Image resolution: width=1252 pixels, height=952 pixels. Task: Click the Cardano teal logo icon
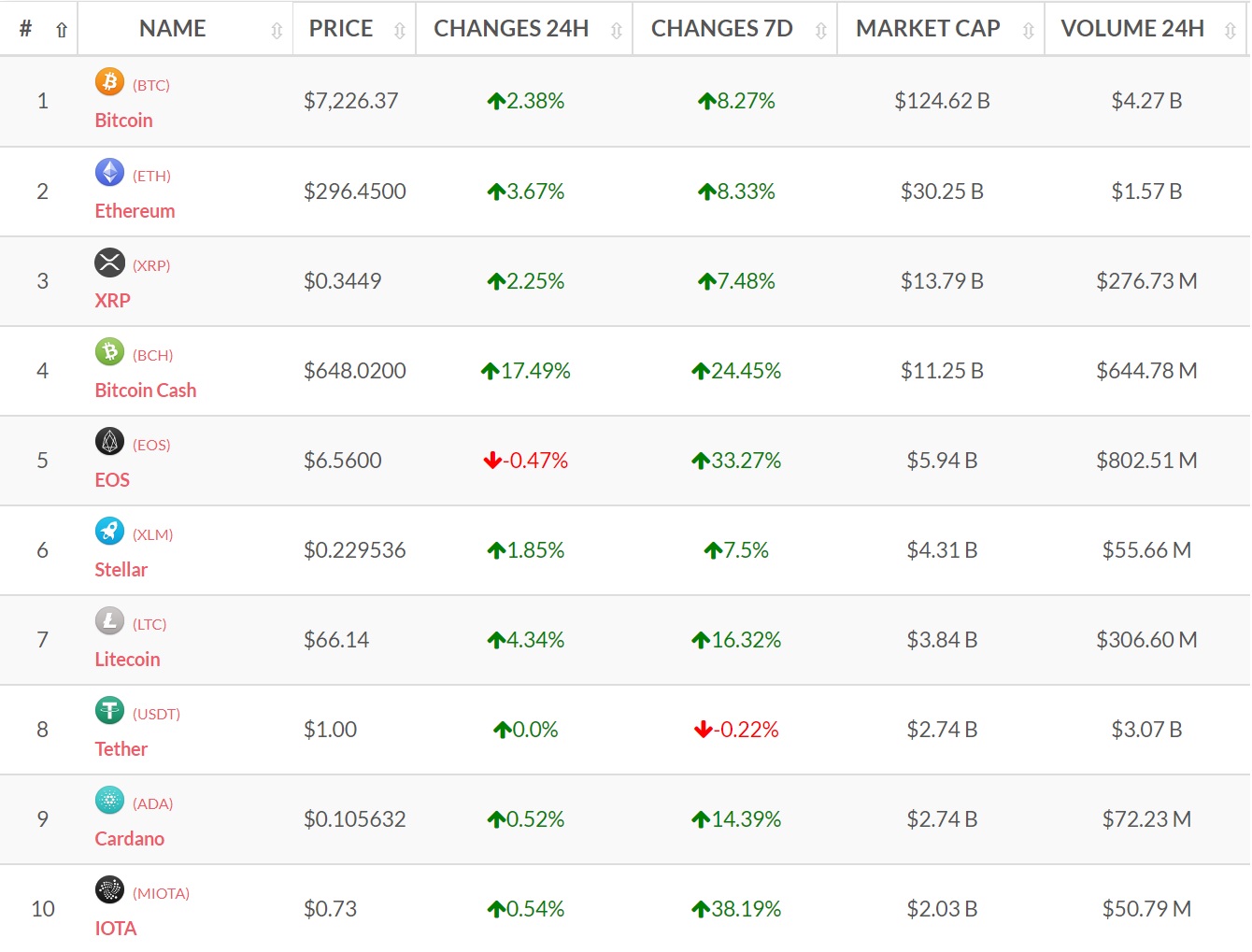tap(109, 800)
